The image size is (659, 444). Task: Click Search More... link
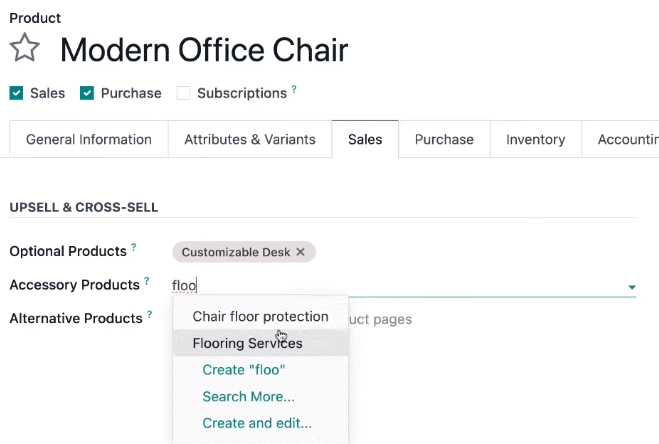pos(248,396)
